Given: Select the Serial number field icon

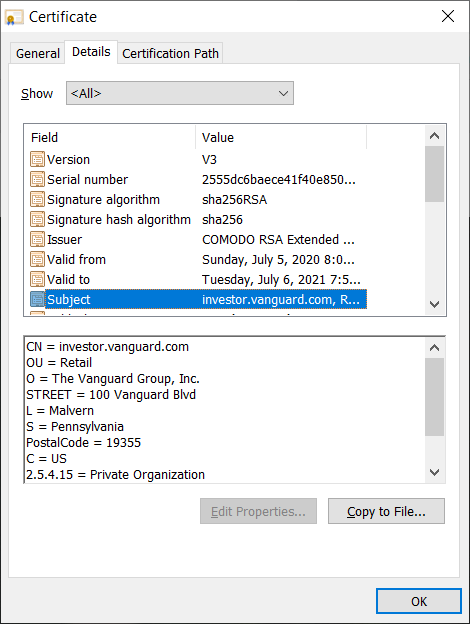Looking at the screenshot, I should [37, 179].
